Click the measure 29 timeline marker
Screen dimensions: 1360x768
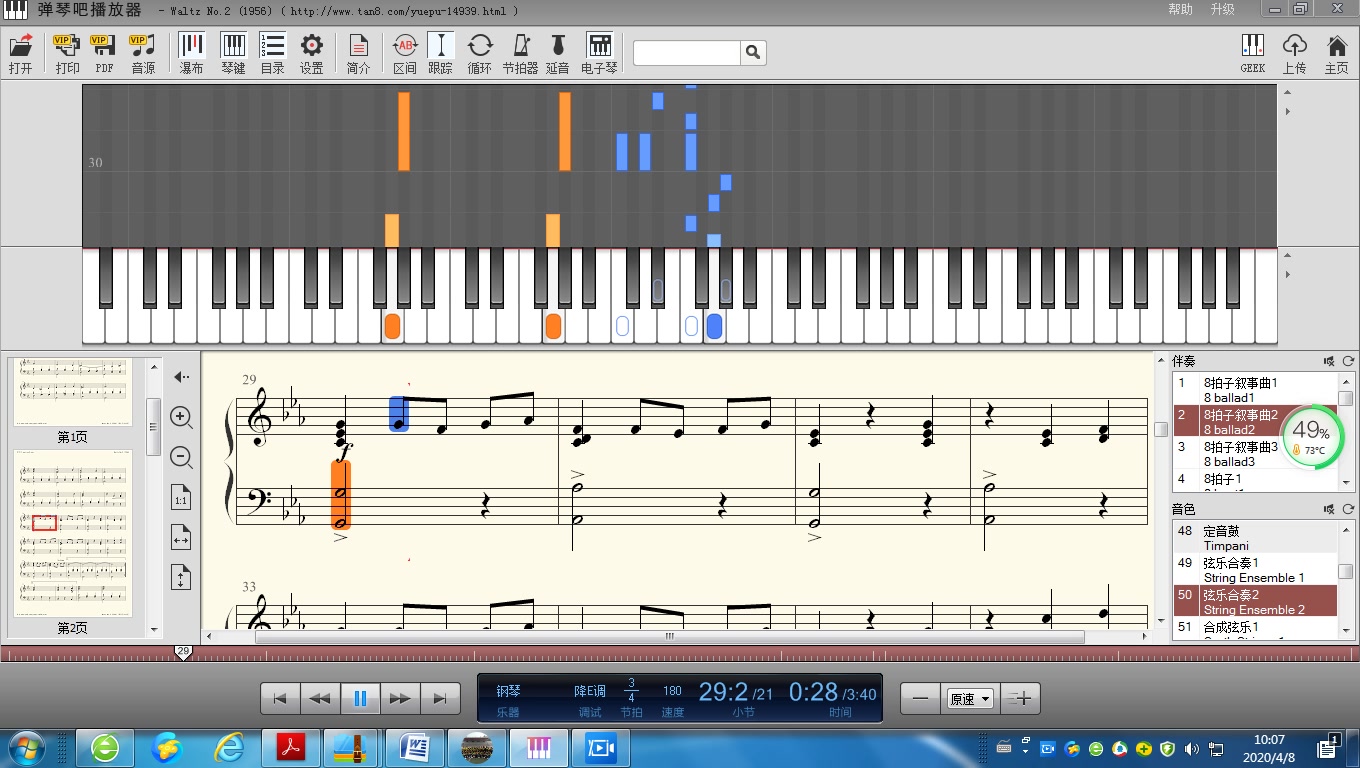tap(183, 652)
